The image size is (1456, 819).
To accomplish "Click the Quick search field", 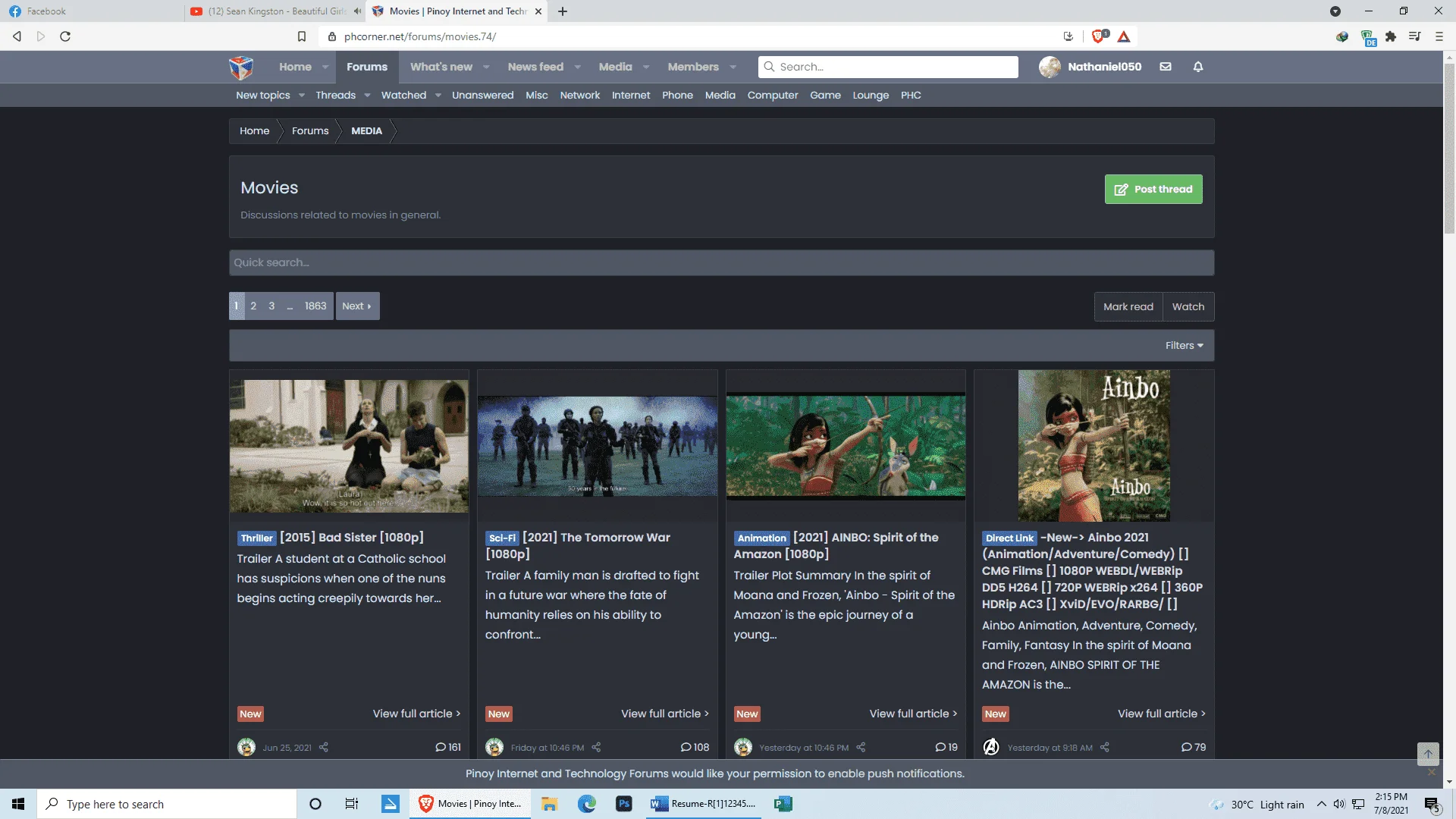I will click(721, 263).
